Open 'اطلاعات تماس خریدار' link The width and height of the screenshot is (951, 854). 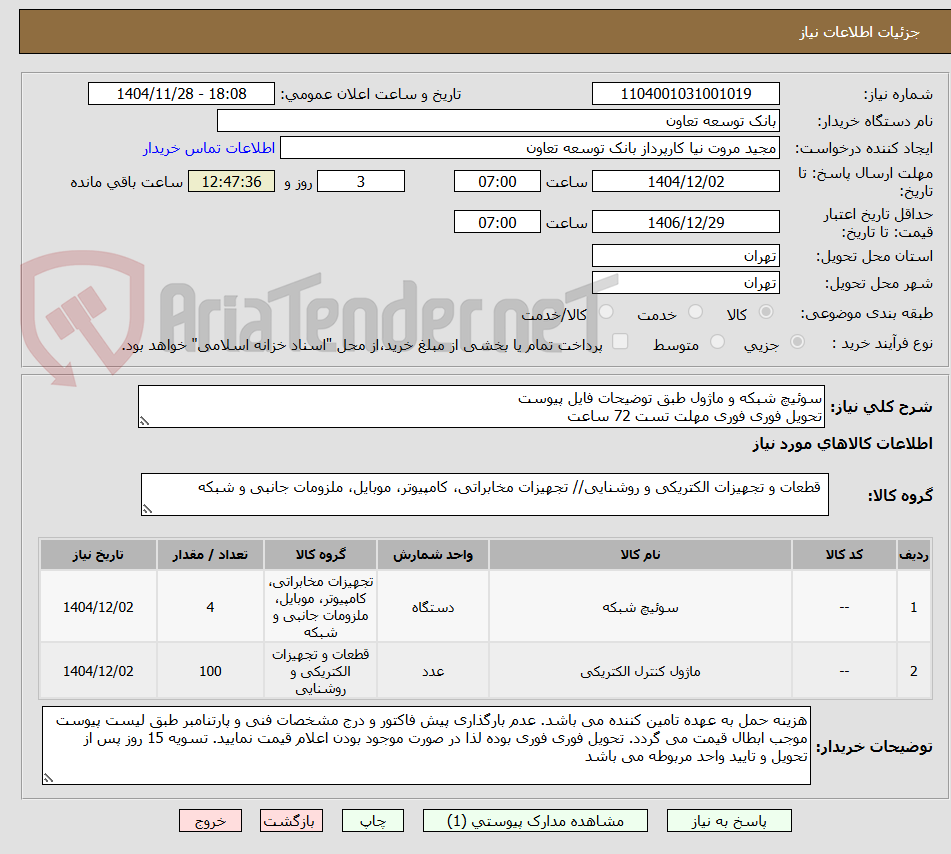209,148
